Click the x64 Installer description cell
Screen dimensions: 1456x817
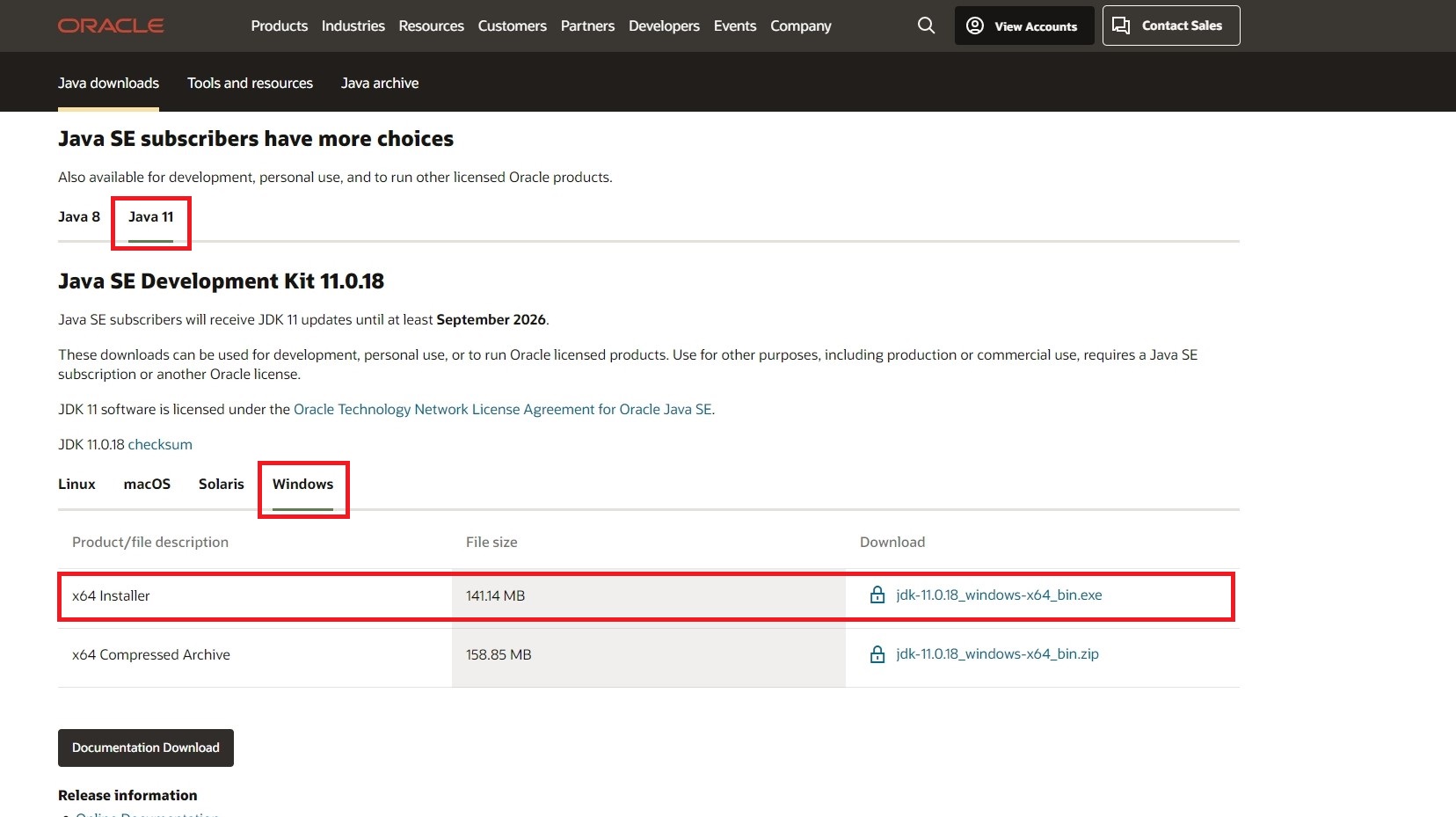click(255, 596)
